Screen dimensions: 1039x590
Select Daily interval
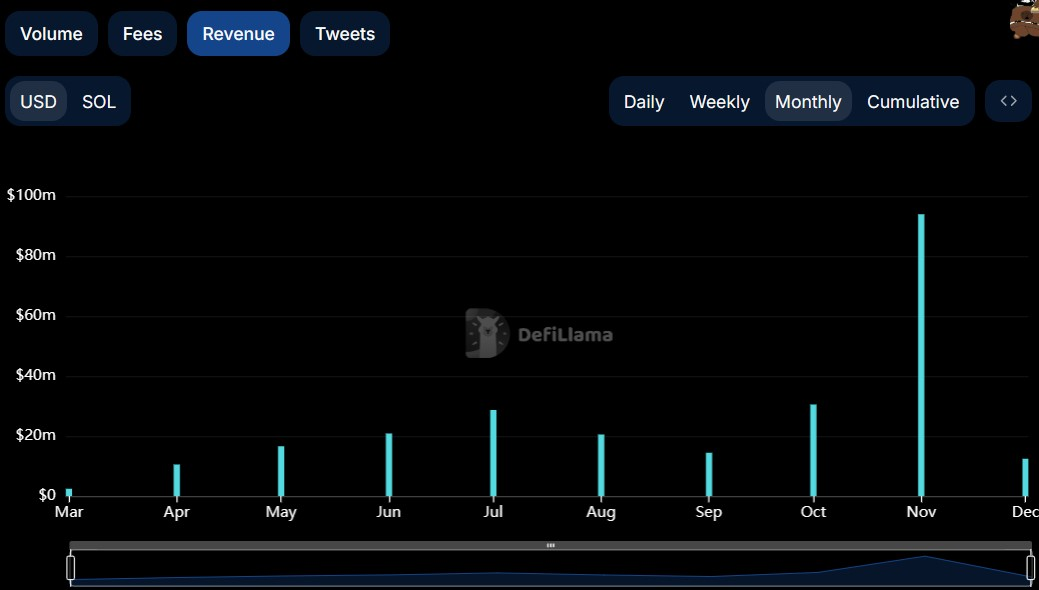(644, 102)
